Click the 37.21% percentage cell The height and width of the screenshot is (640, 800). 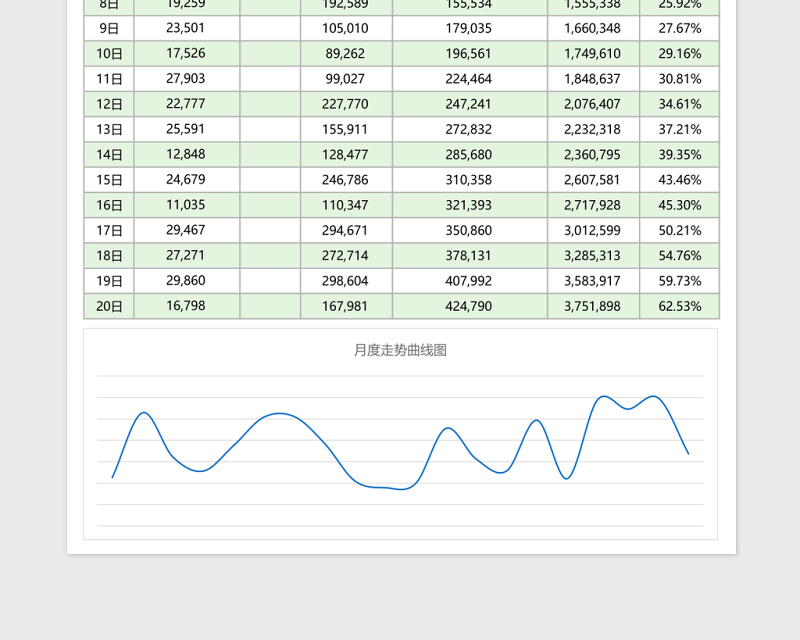point(680,129)
